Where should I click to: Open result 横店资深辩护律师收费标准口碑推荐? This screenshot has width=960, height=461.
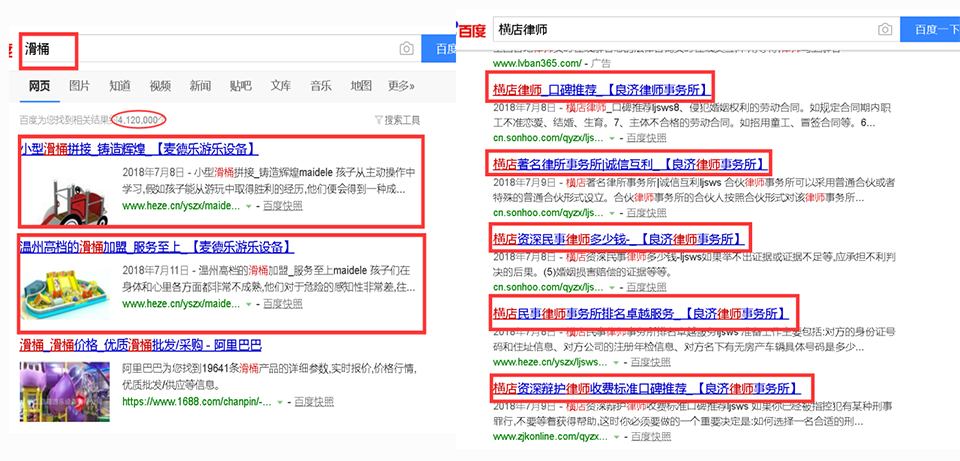pyautogui.click(x=648, y=388)
